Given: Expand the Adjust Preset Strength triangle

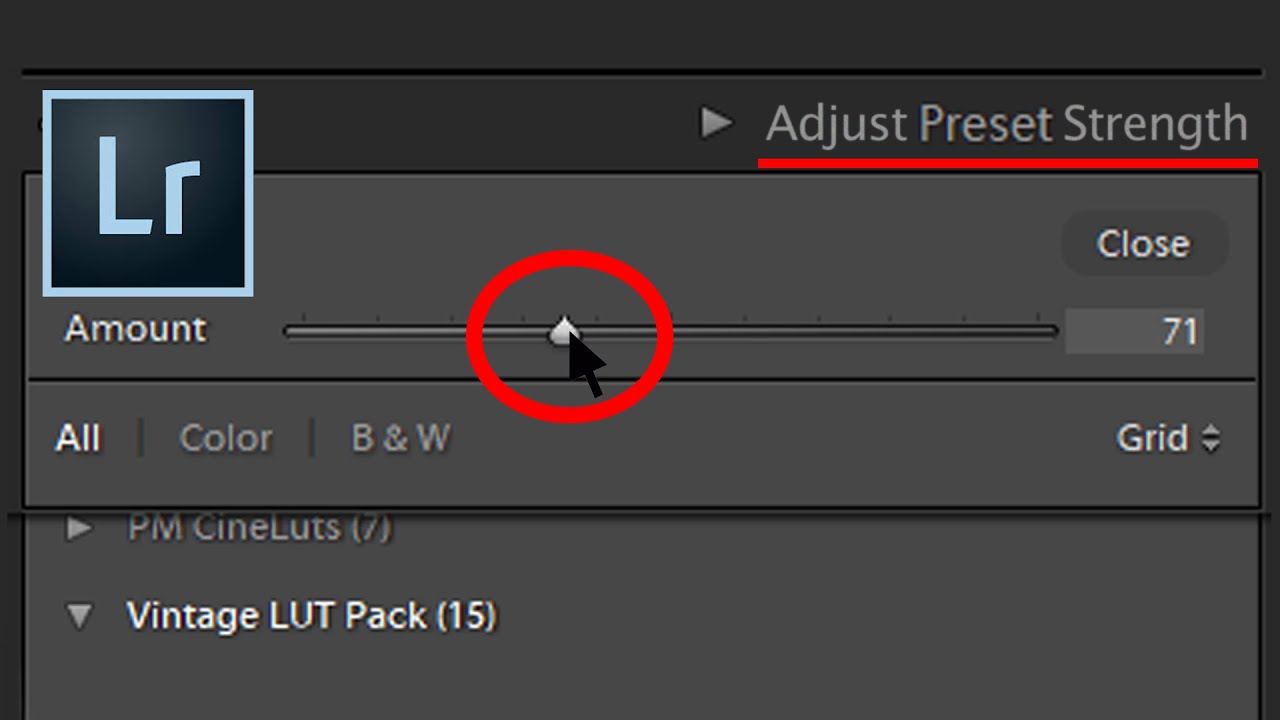Looking at the screenshot, I should (x=716, y=123).
